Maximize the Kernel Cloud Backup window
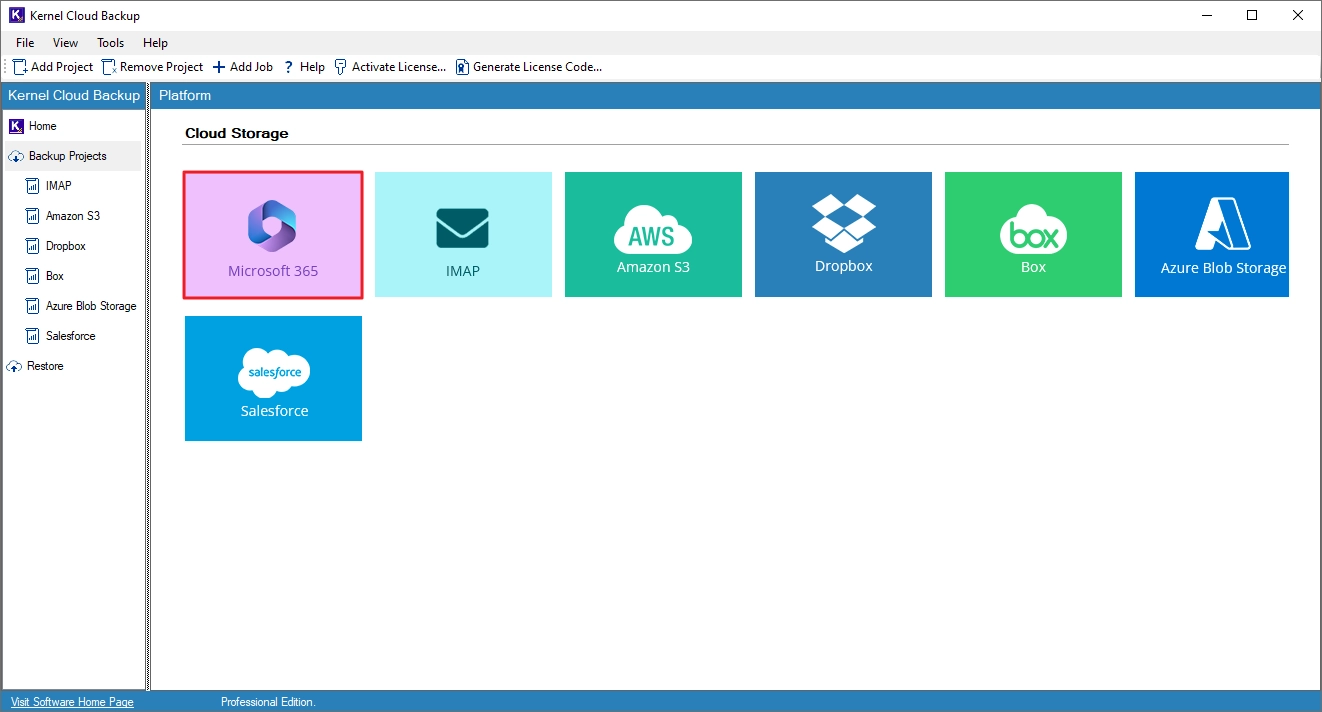 tap(1252, 15)
